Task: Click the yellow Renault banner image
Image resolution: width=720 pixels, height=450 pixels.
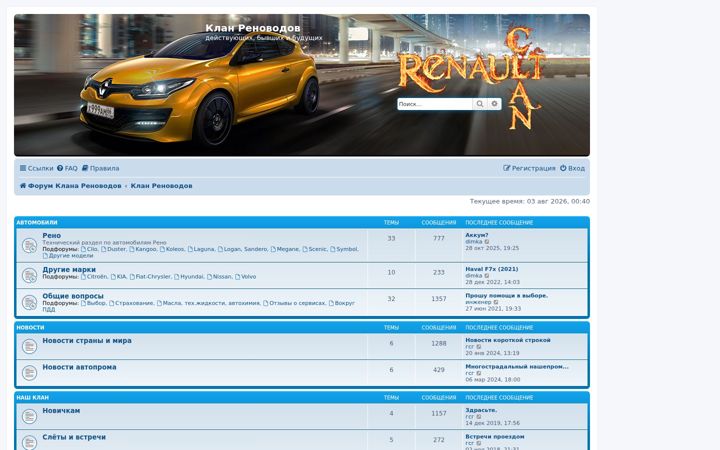Action: click(302, 85)
